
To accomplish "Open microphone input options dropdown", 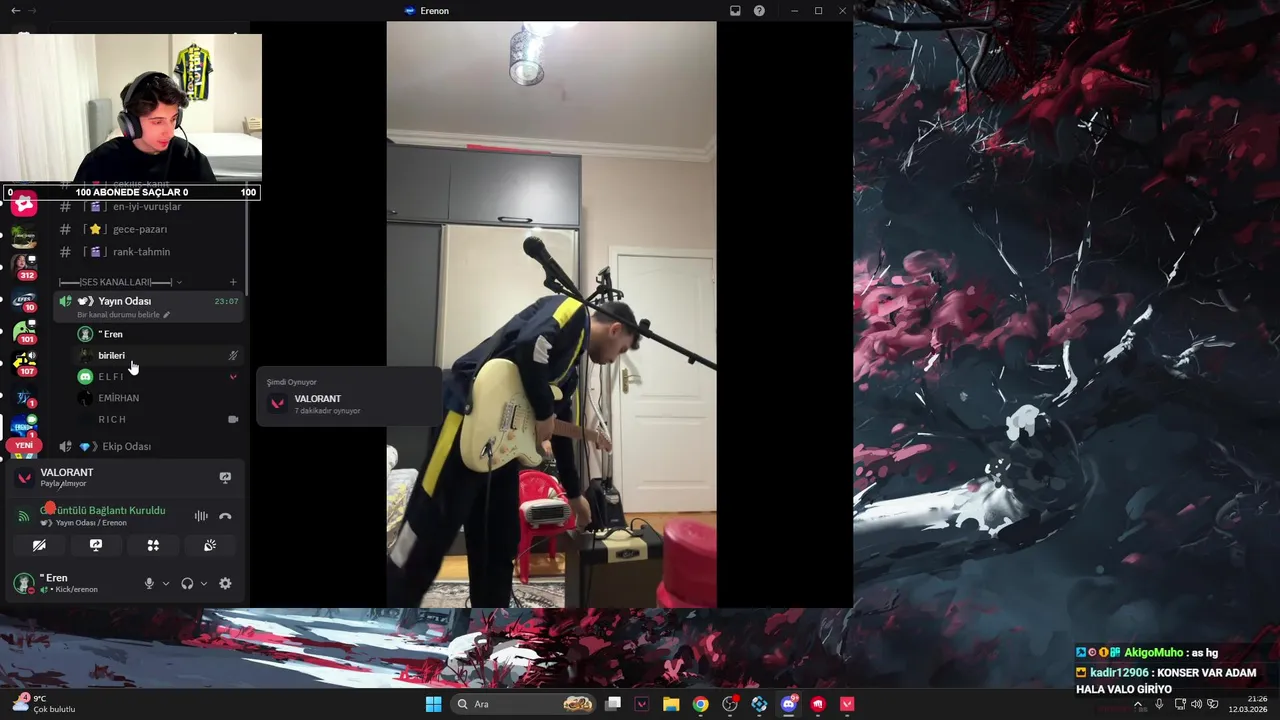I will [x=166, y=583].
